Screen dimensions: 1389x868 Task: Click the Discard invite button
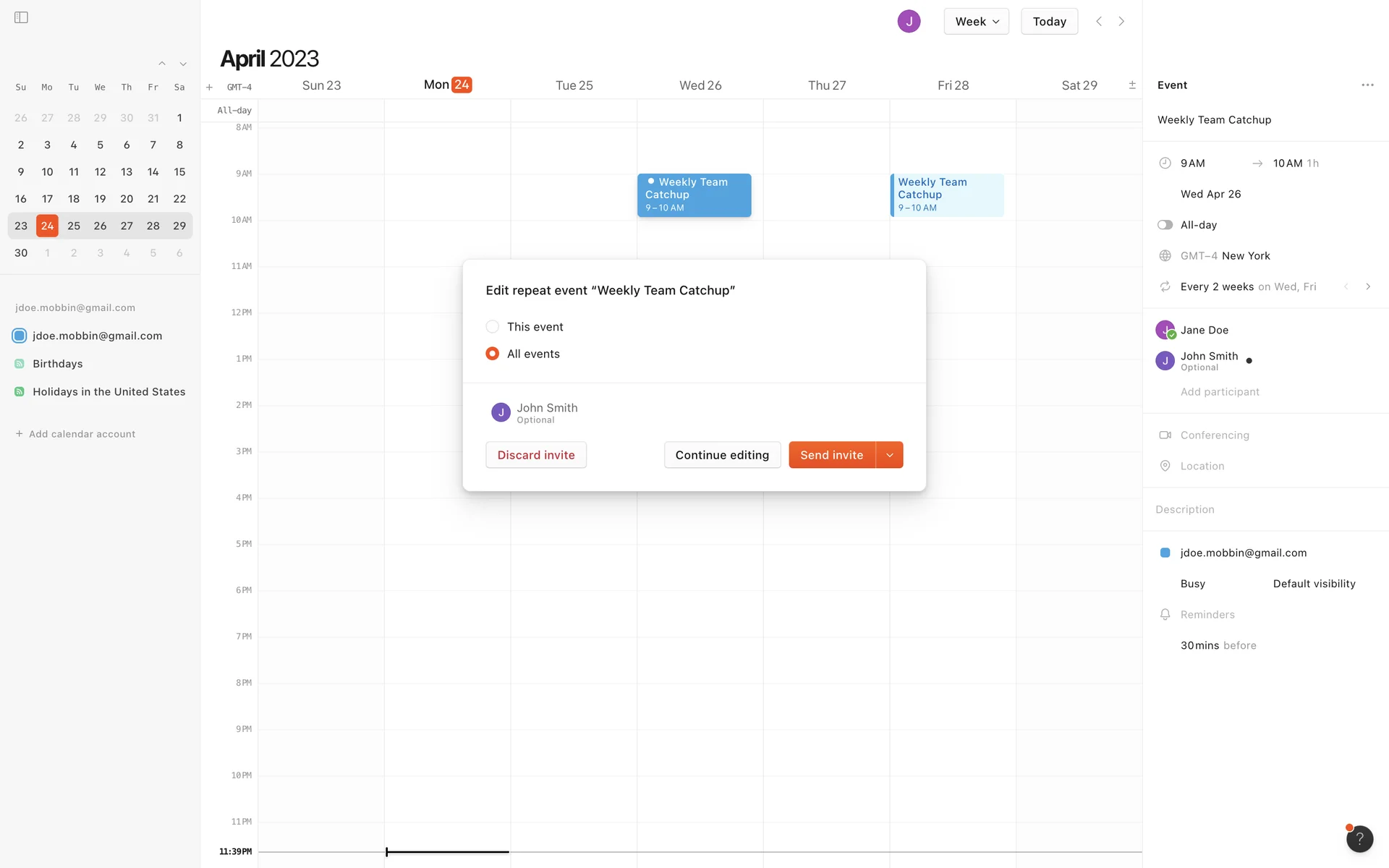[536, 455]
